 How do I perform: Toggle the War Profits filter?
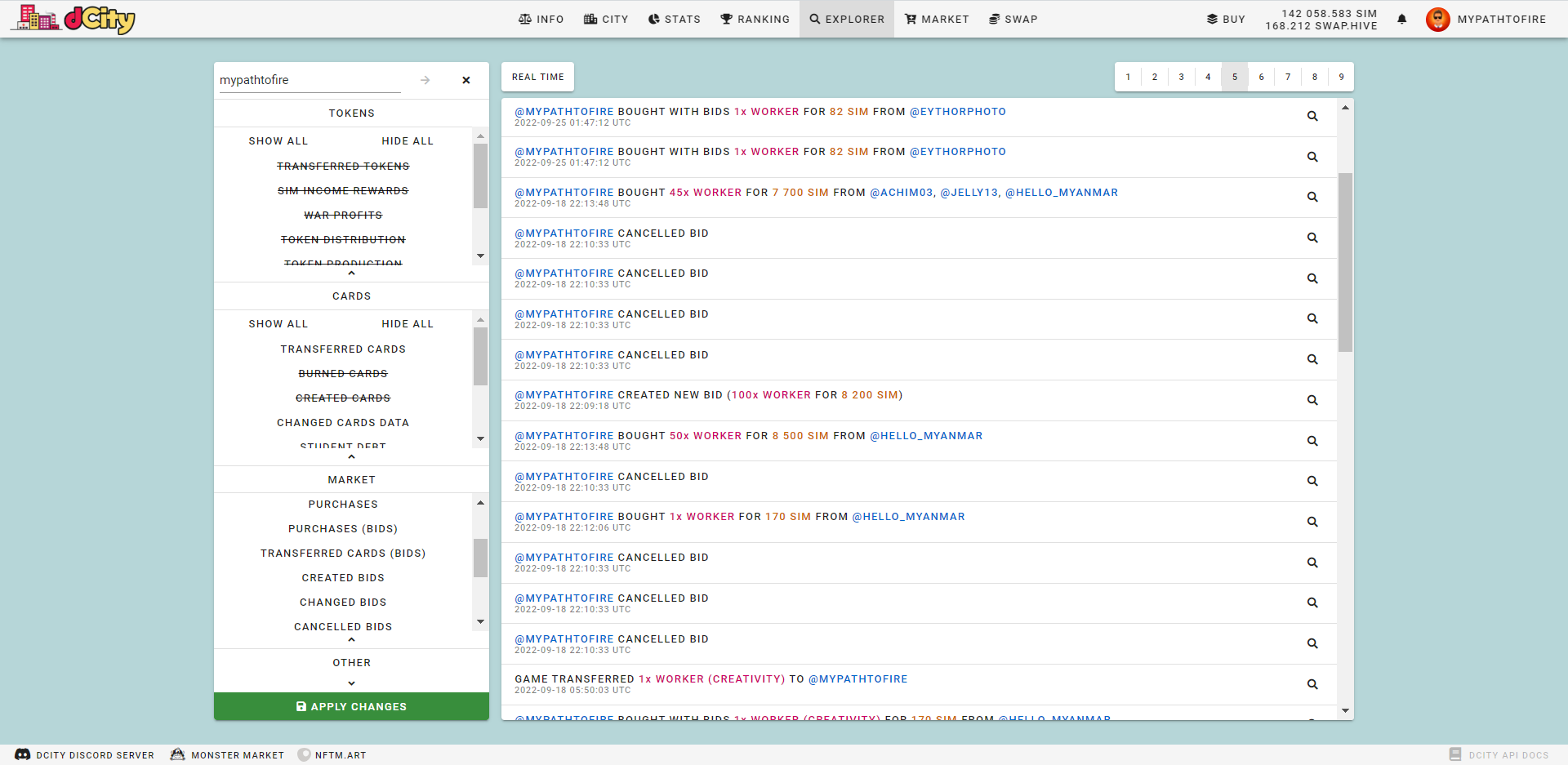point(343,215)
